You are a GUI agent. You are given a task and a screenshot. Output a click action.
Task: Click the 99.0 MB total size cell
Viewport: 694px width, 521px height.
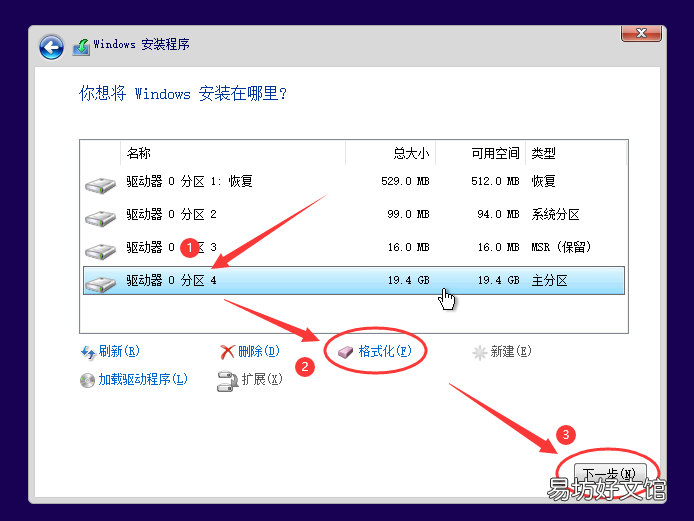tap(409, 214)
